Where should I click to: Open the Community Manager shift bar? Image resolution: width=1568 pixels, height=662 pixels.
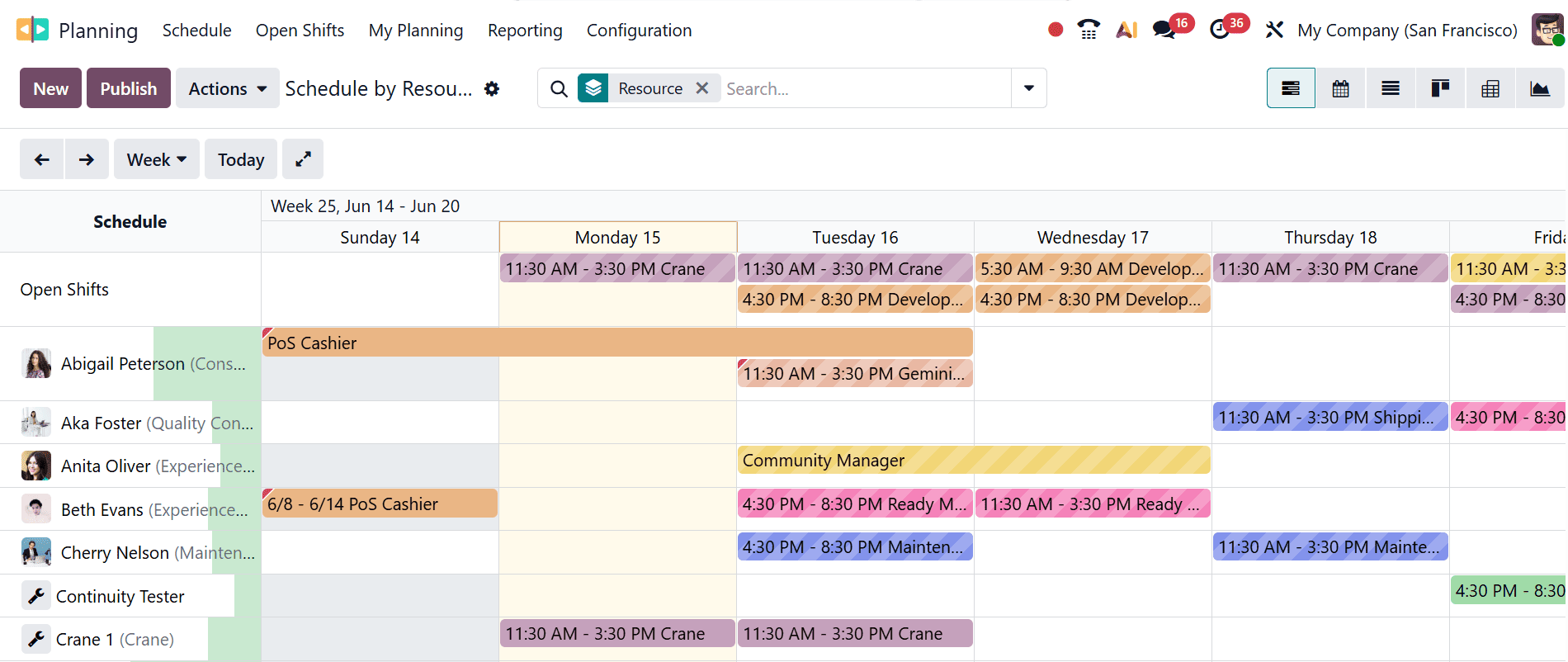974,460
